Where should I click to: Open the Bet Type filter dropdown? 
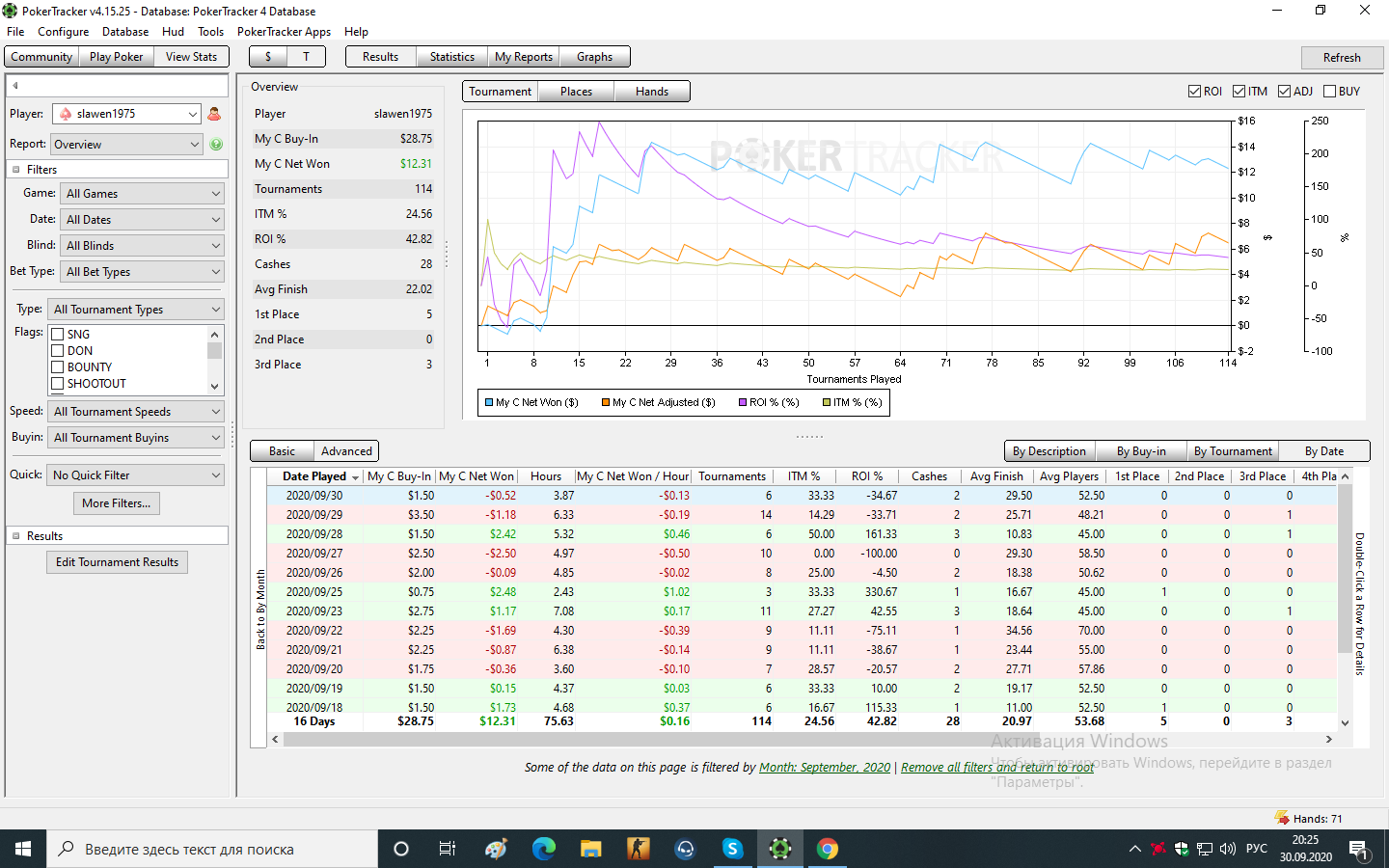[142, 272]
